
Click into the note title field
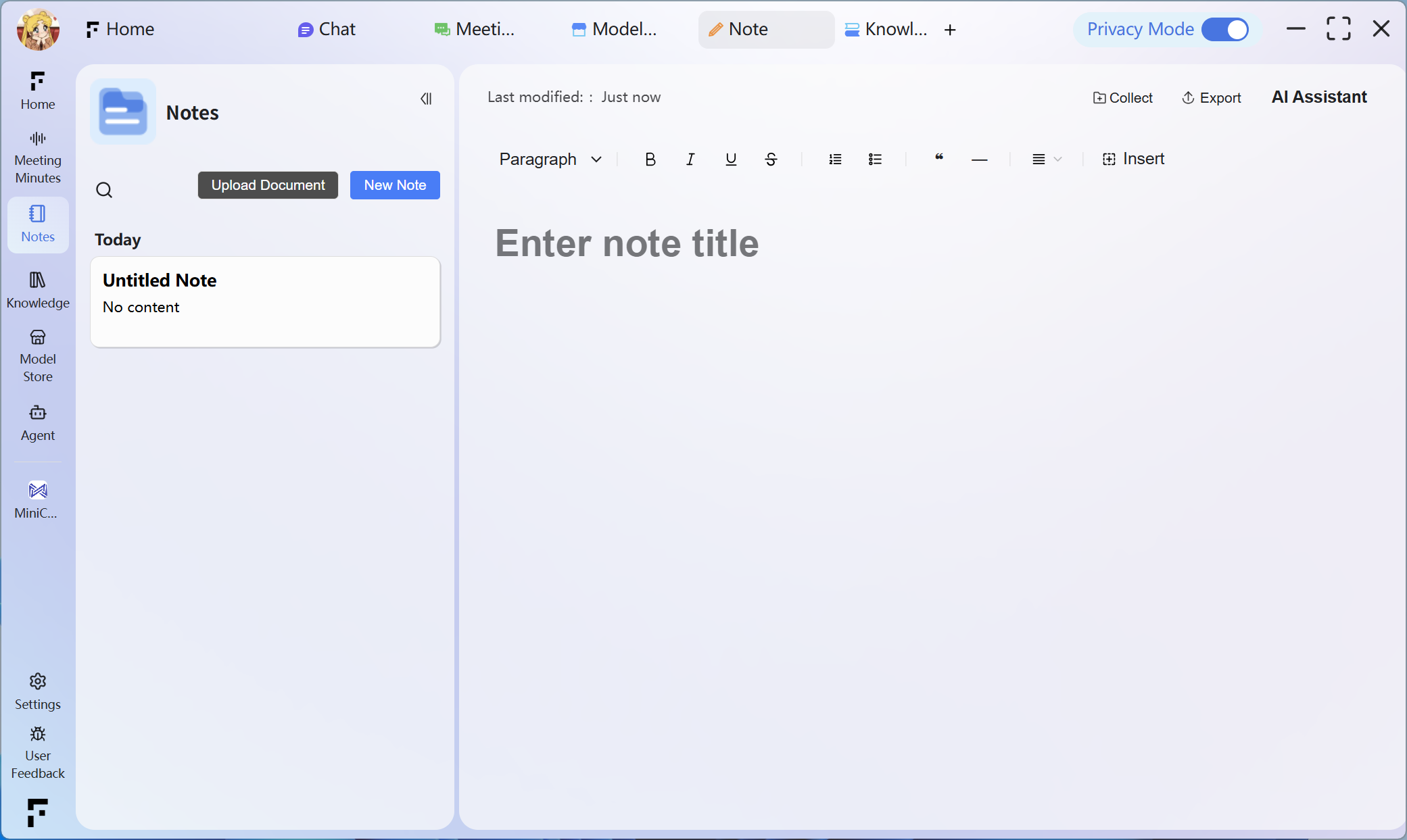click(x=627, y=243)
